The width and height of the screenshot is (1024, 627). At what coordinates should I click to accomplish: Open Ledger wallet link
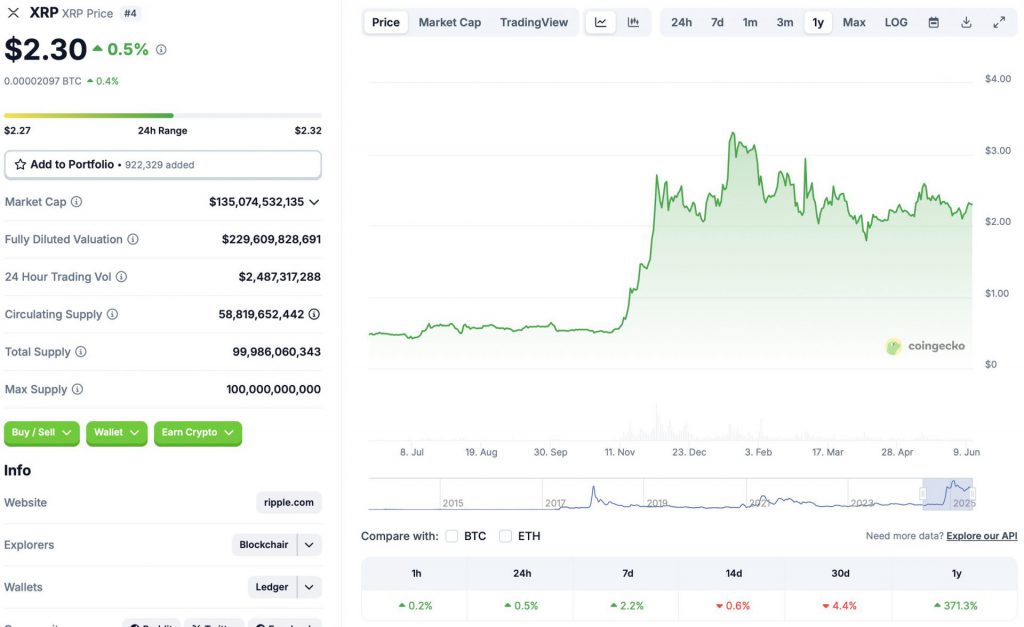272,587
